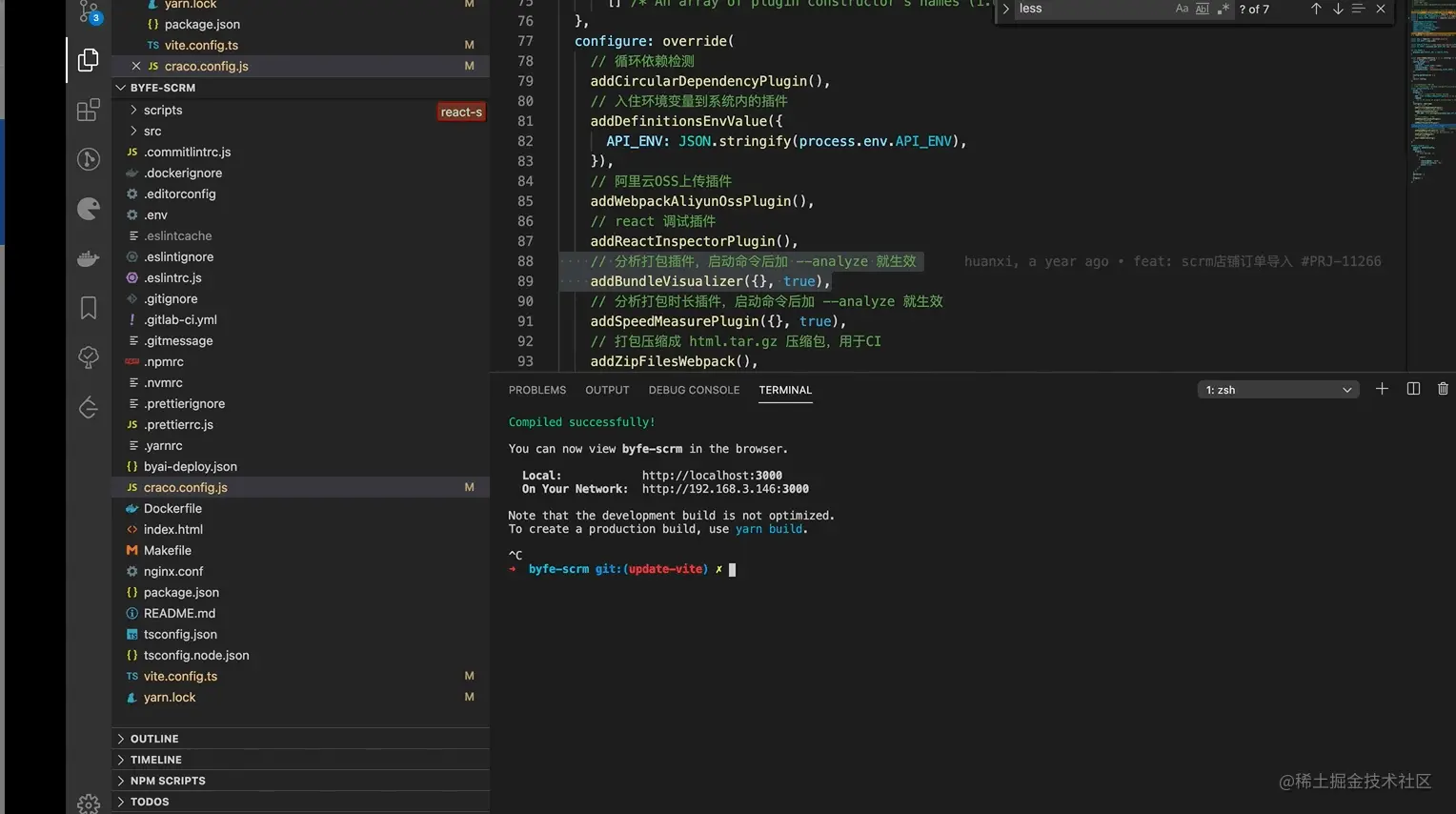
Task: Toggle Match Whole Word in find widget
Action: (1203, 9)
